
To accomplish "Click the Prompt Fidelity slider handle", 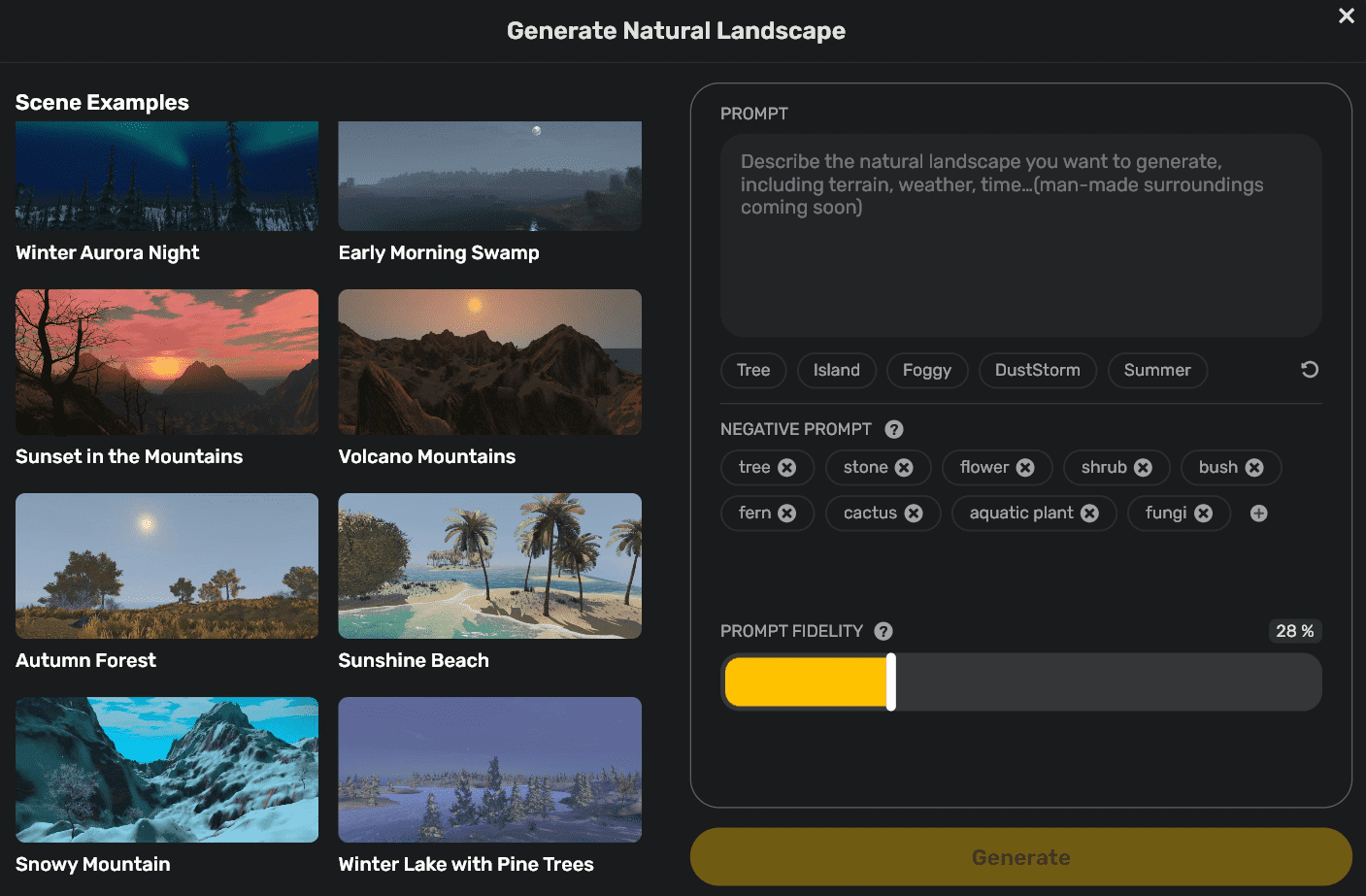I will [x=891, y=681].
